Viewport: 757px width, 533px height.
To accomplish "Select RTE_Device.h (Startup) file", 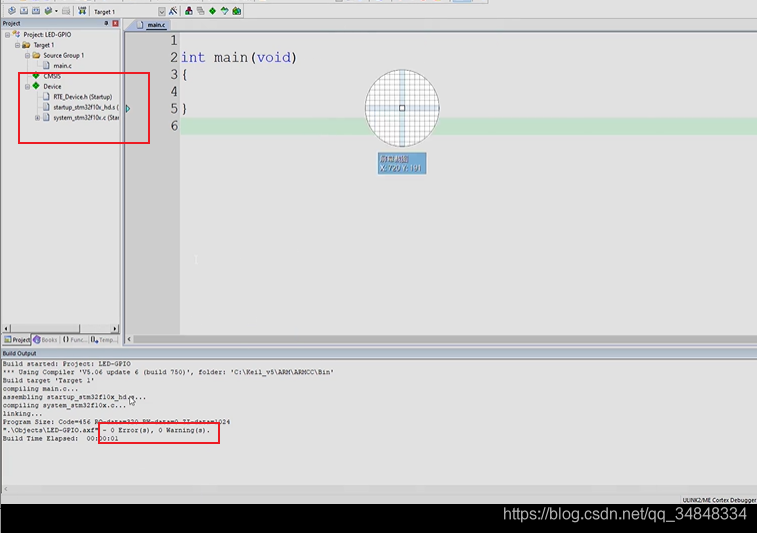I will (x=83, y=97).
